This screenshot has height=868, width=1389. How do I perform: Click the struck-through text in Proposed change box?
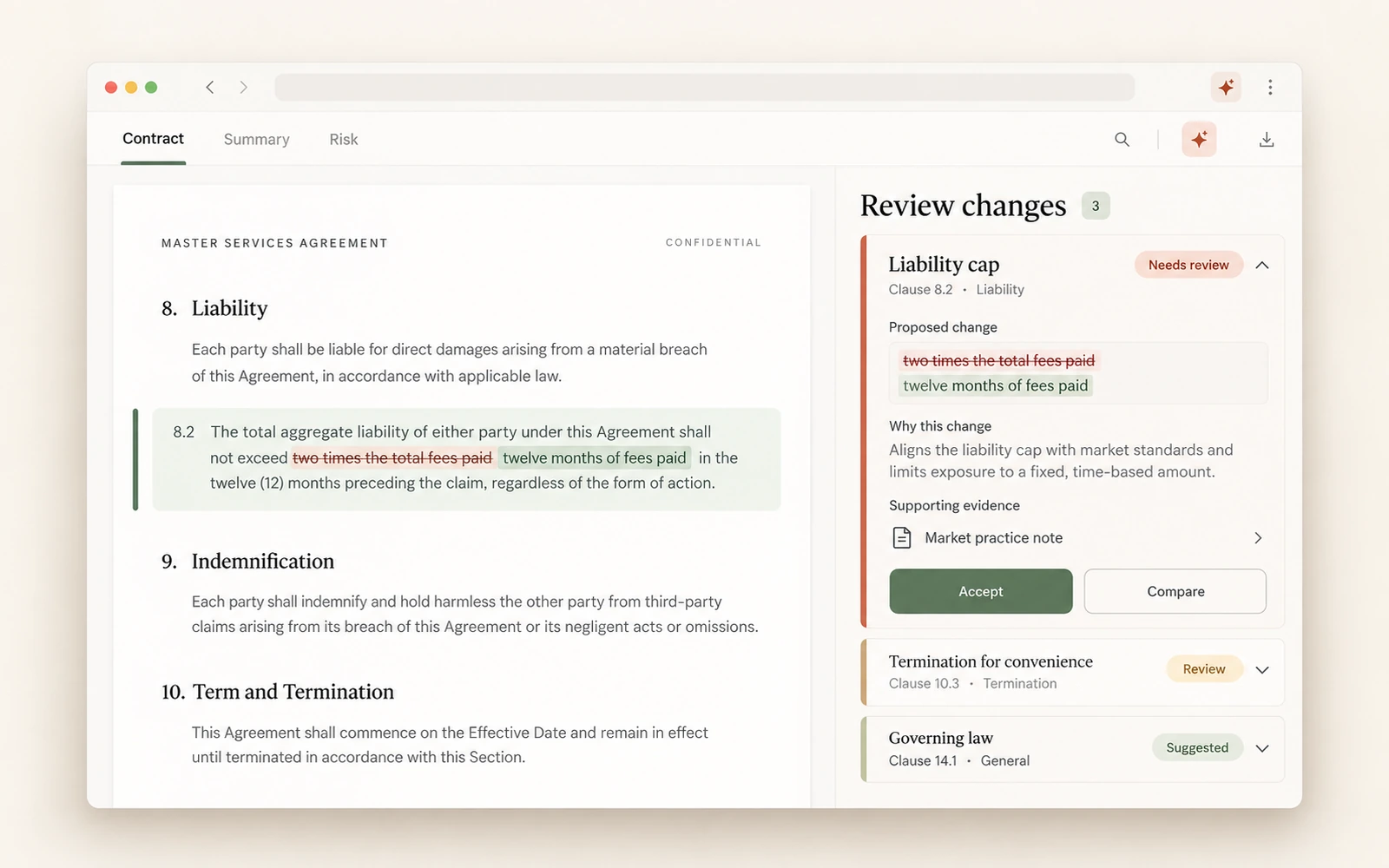coord(998,360)
